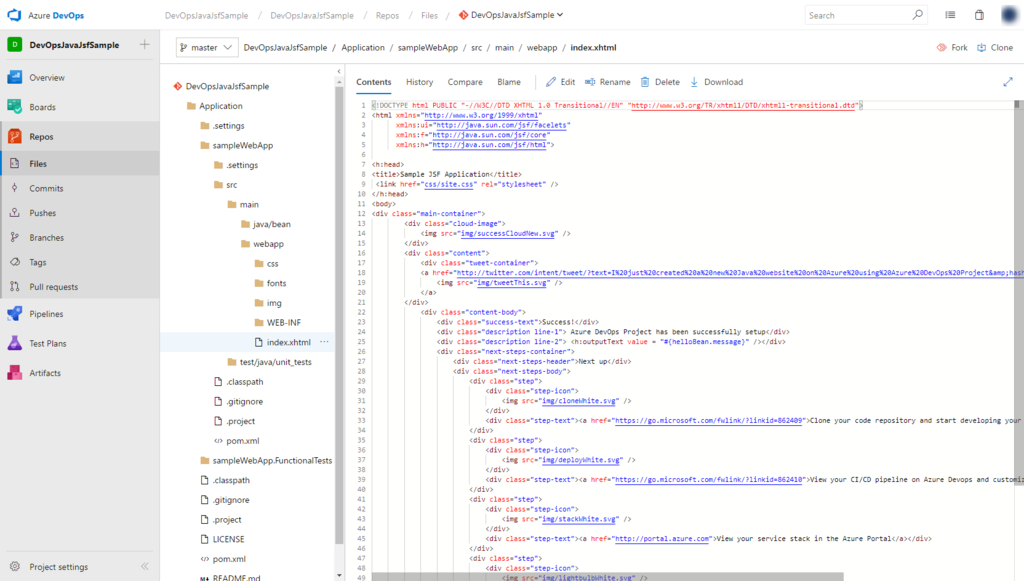Image resolution: width=1024 pixels, height=581 pixels.
Task: Click the Files breadcrumb link
Action: point(429,16)
